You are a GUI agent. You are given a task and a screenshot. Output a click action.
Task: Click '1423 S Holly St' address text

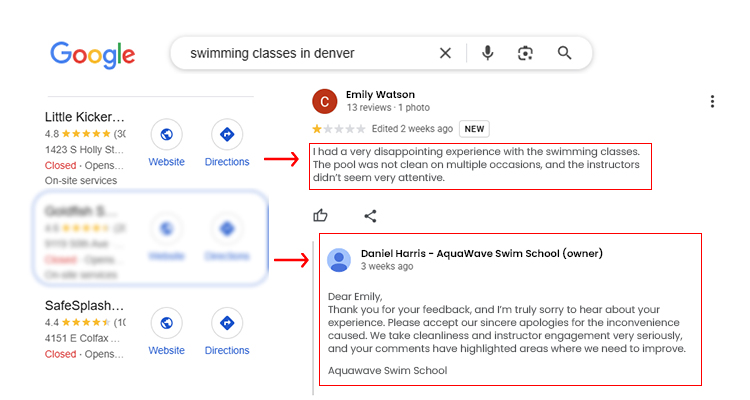(84, 149)
